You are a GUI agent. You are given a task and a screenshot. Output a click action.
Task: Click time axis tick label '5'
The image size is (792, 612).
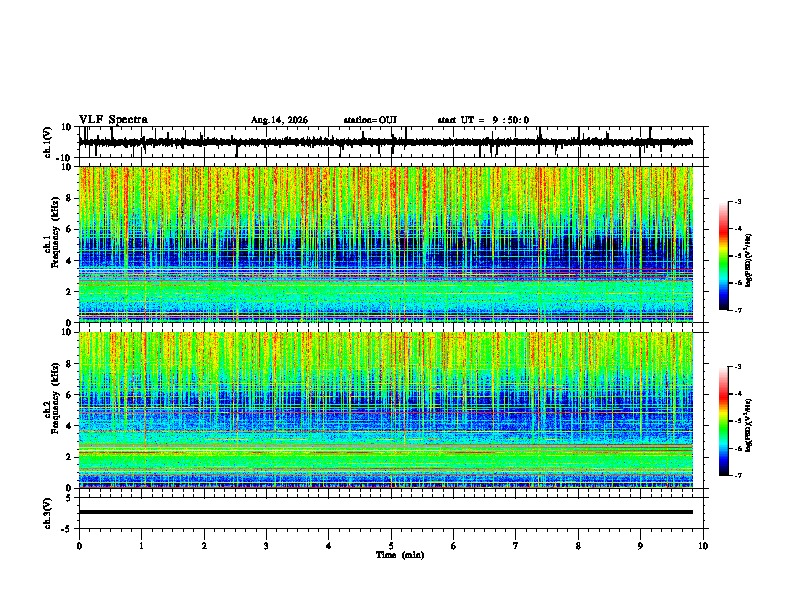click(x=391, y=546)
